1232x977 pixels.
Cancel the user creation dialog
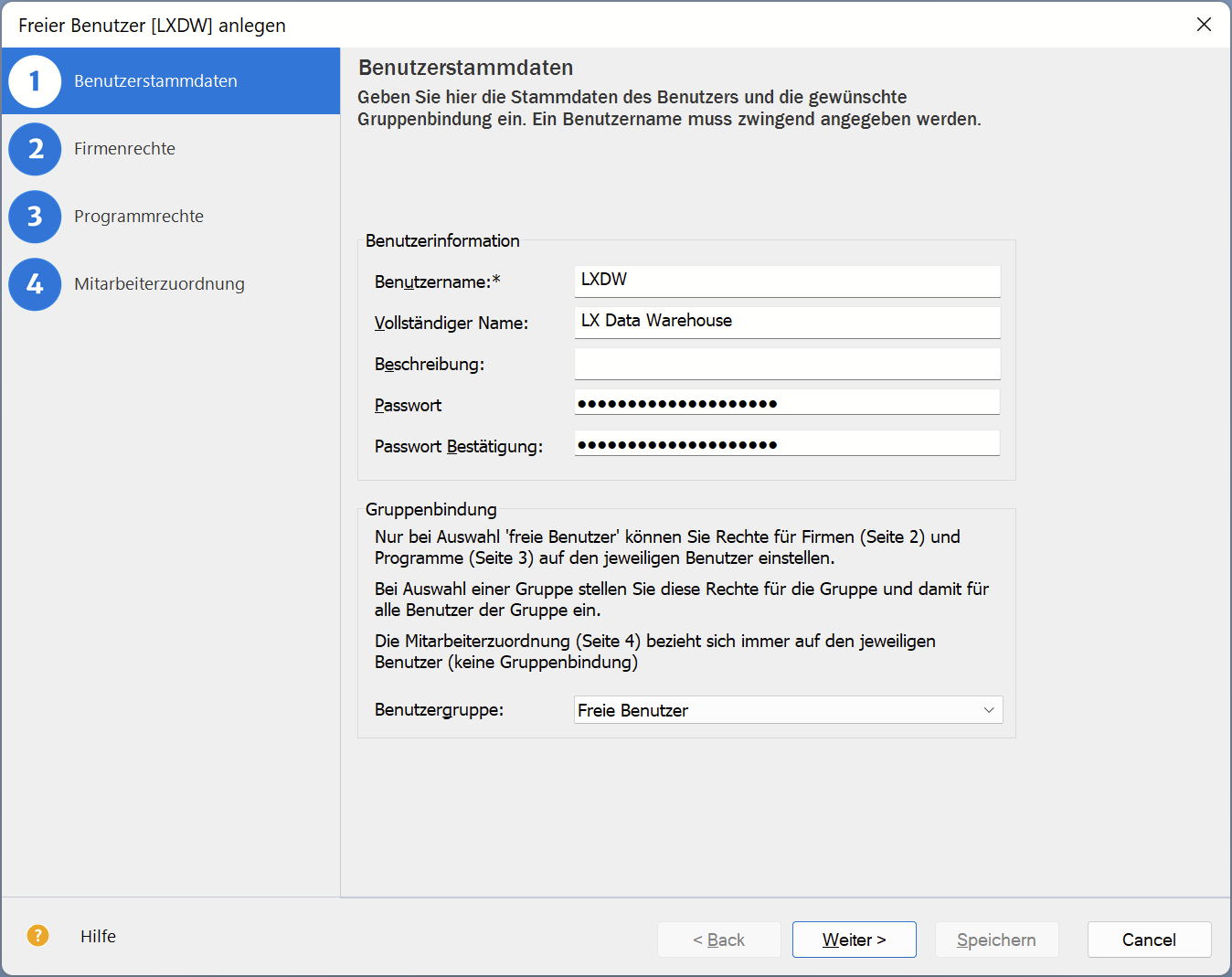pyautogui.click(x=1149, y=940)
